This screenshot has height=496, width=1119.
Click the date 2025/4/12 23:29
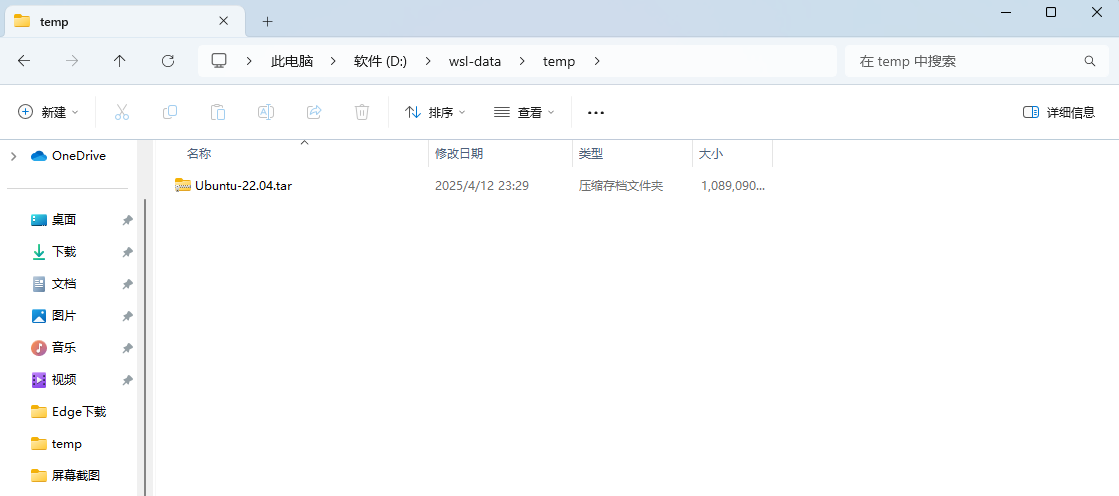[x=482, y=186]
